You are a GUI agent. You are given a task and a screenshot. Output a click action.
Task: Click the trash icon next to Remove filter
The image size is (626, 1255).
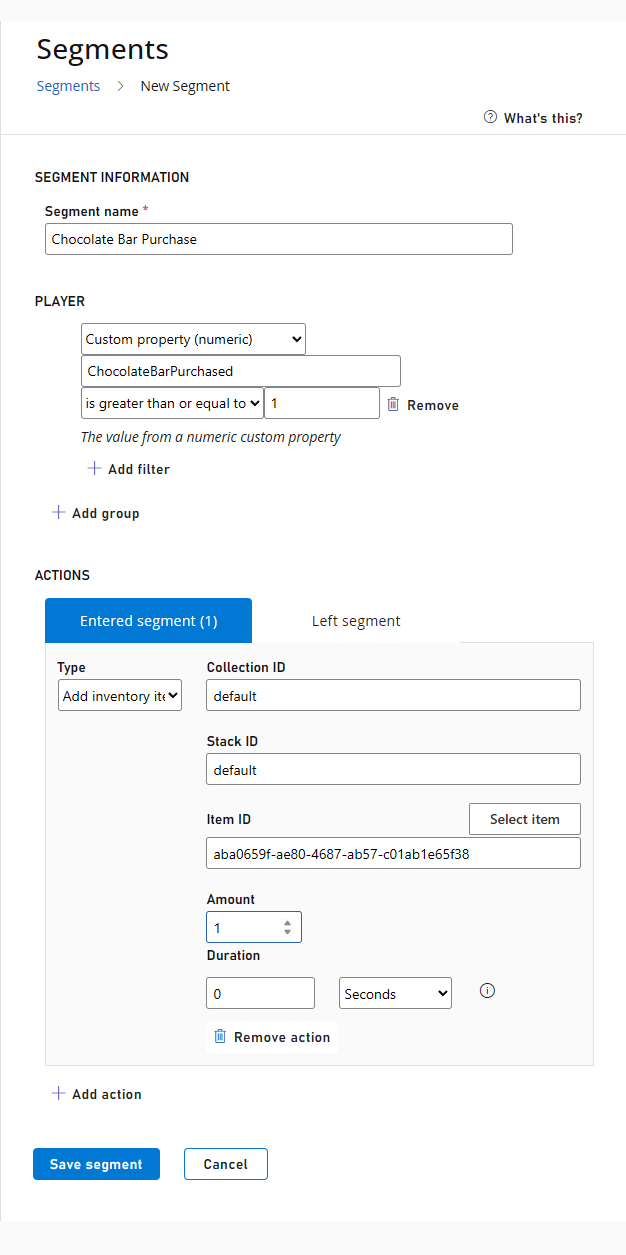coord(393,404)
